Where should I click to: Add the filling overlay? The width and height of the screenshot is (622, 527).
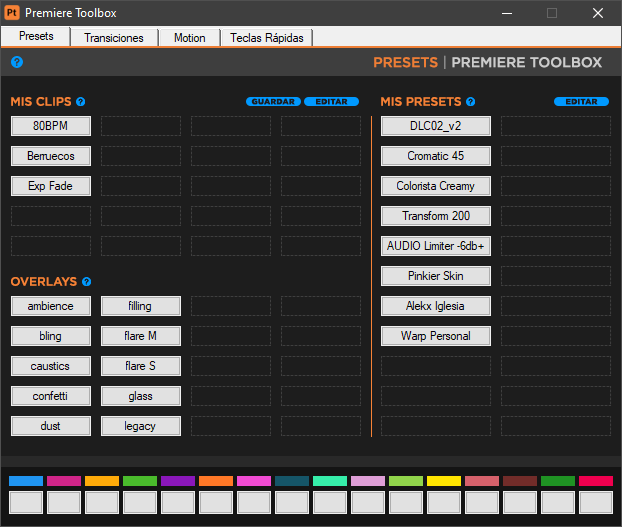click(x=141, y=306)
